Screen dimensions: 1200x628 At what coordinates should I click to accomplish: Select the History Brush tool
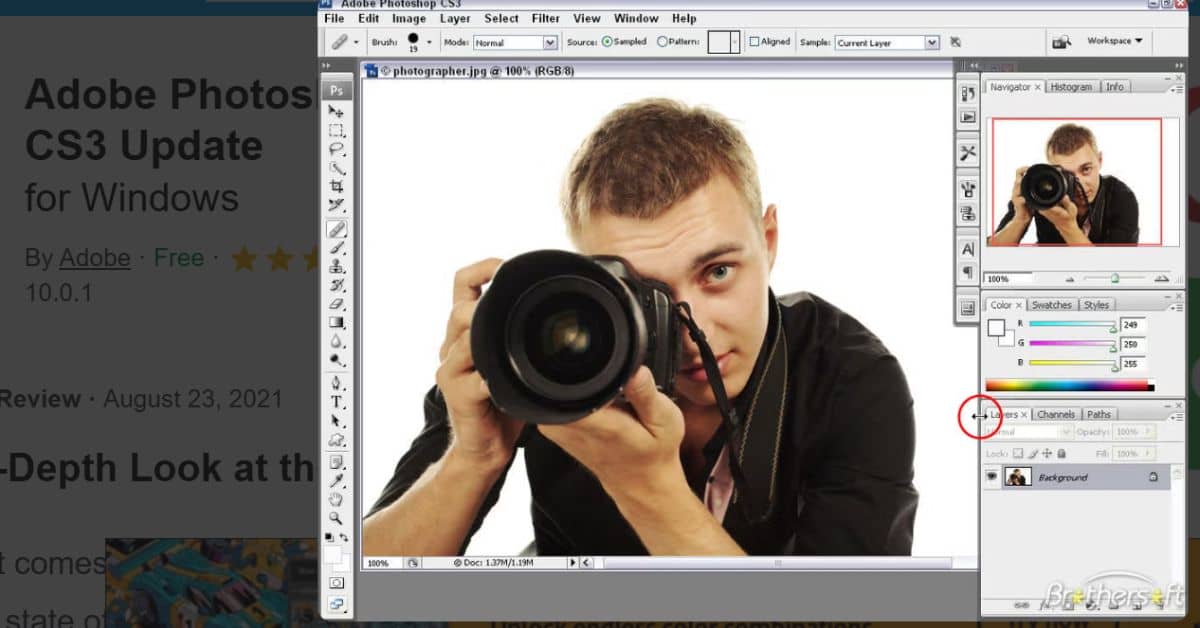337,285
